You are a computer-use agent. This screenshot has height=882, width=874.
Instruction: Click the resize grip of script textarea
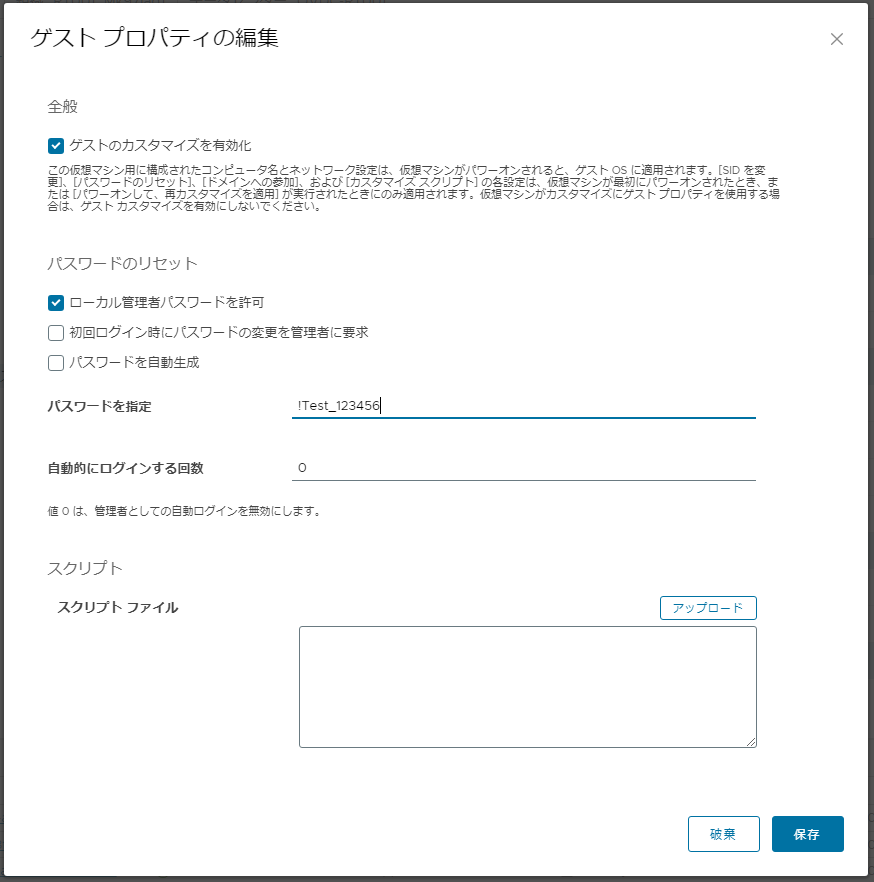pos(751,742)
